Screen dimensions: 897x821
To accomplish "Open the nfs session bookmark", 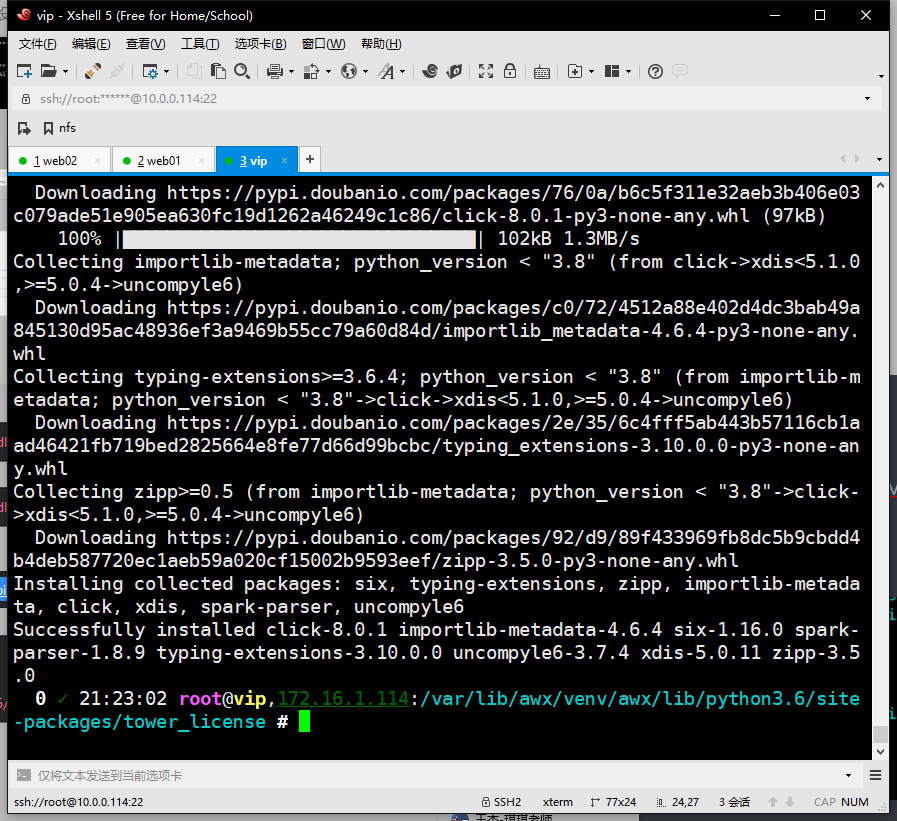I will point(62,128).
